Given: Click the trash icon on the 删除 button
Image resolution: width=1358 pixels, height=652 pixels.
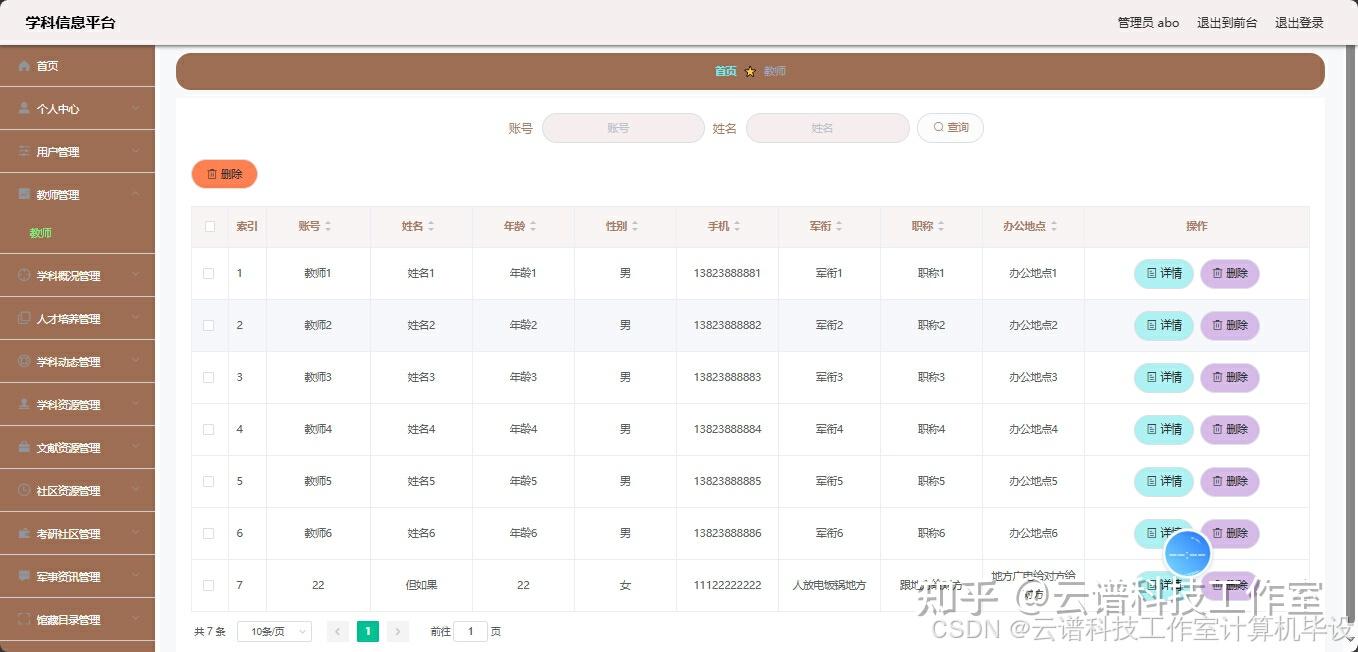Looking at the screenshot, I should point(210,173).
